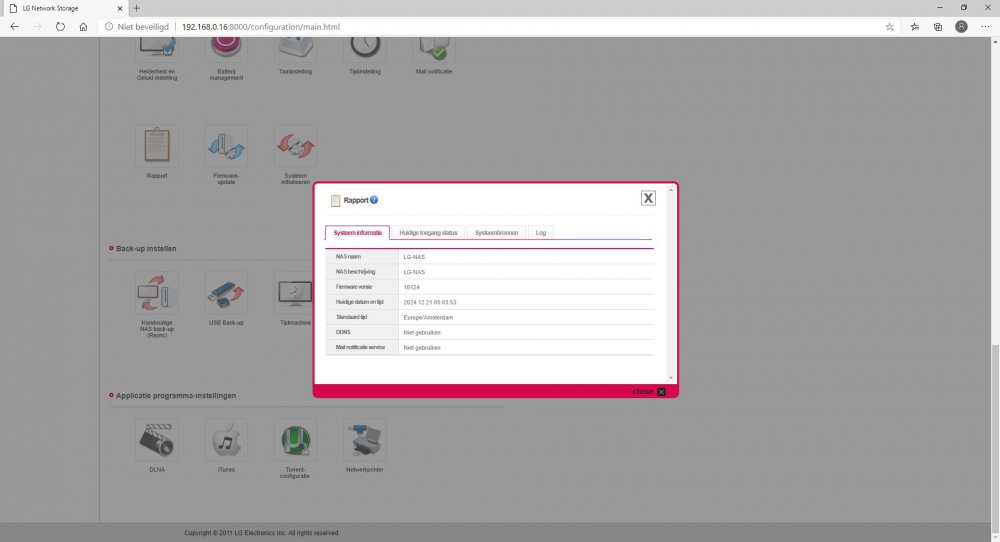Viewport: 1000px width, 542px height.
Task: Open the Collections icon
Action: coord(938,27)
